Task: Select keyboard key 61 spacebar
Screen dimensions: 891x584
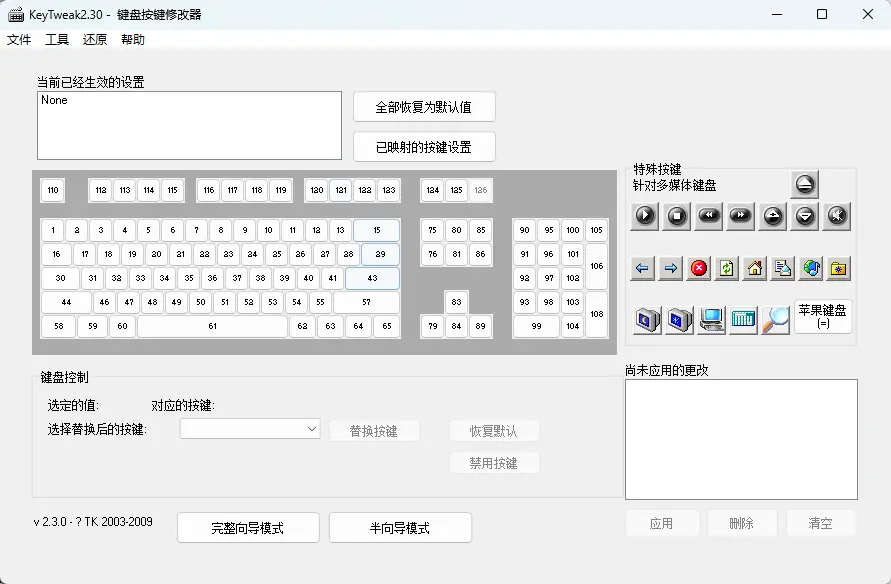Action: 213,326
